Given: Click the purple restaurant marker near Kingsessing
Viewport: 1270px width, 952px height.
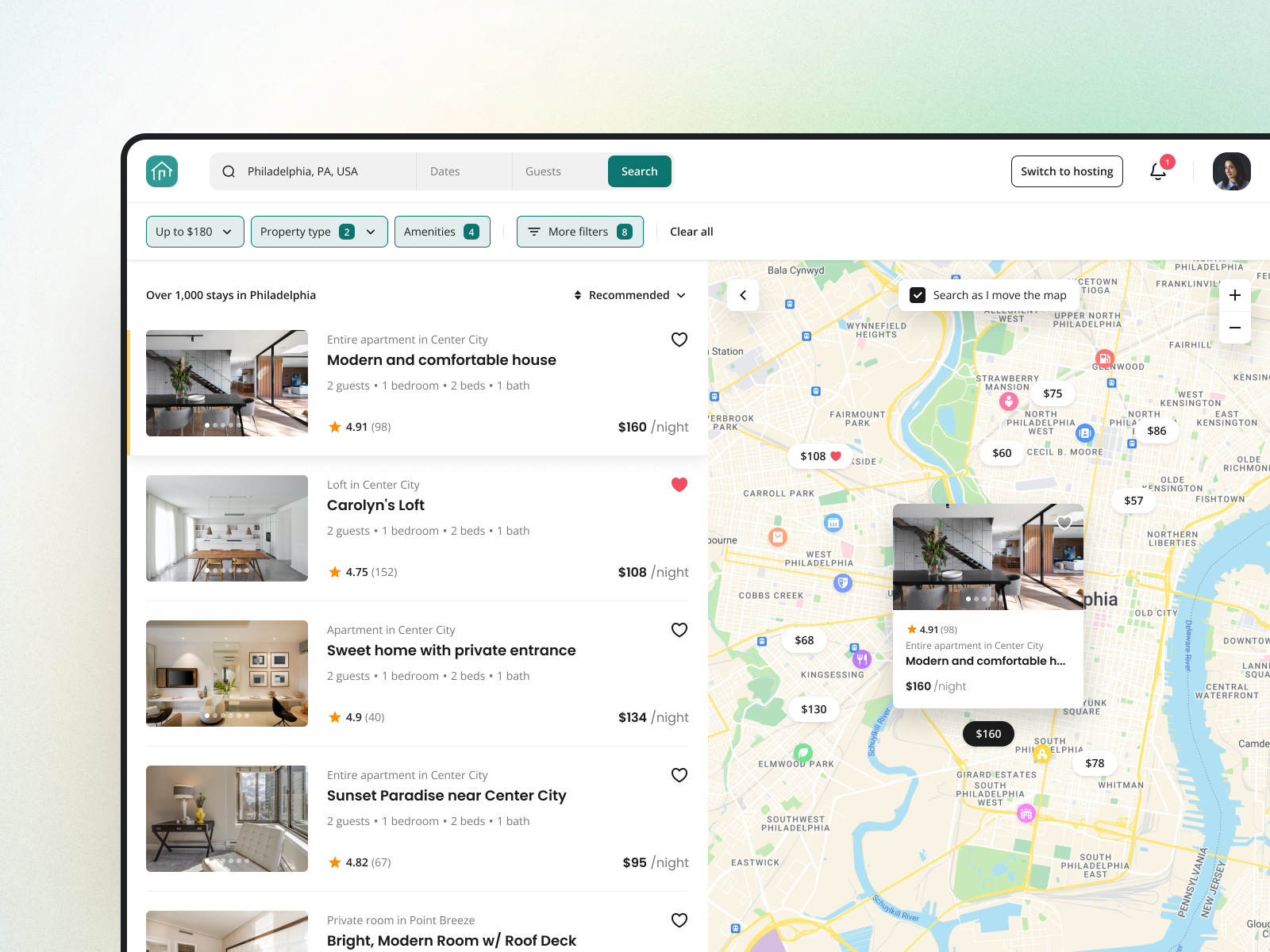Looking at the screenshot, I should pyautogui.click(x=862, y=658).
